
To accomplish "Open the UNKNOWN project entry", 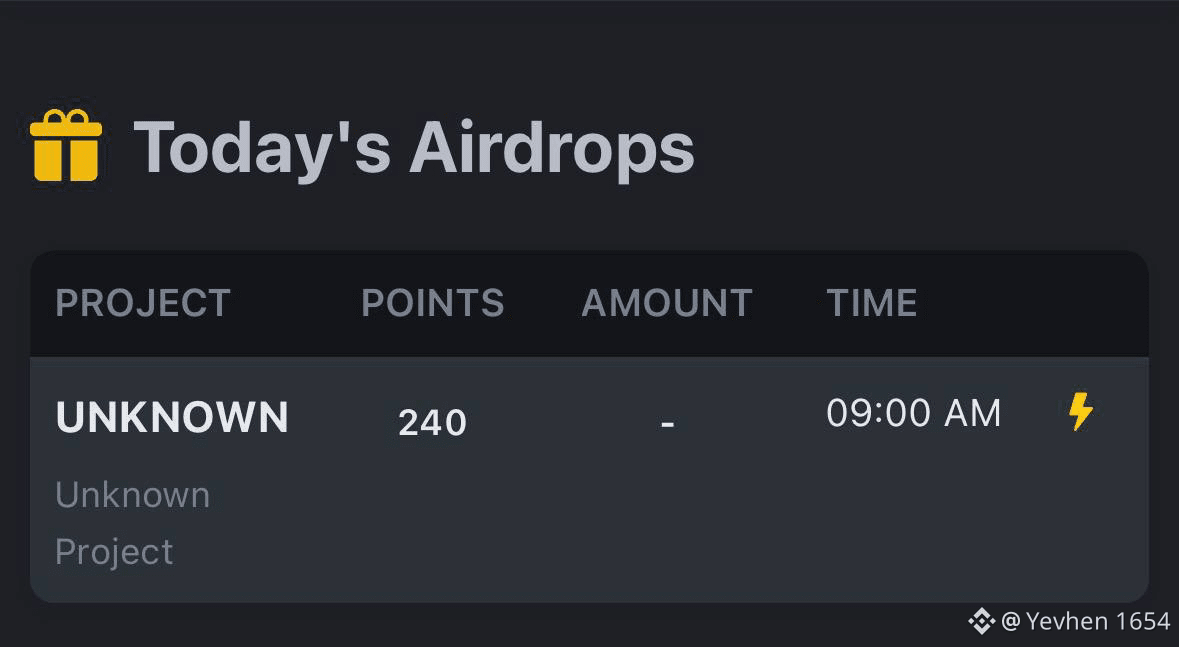I will pyautogui.click(x=172, y=417).
